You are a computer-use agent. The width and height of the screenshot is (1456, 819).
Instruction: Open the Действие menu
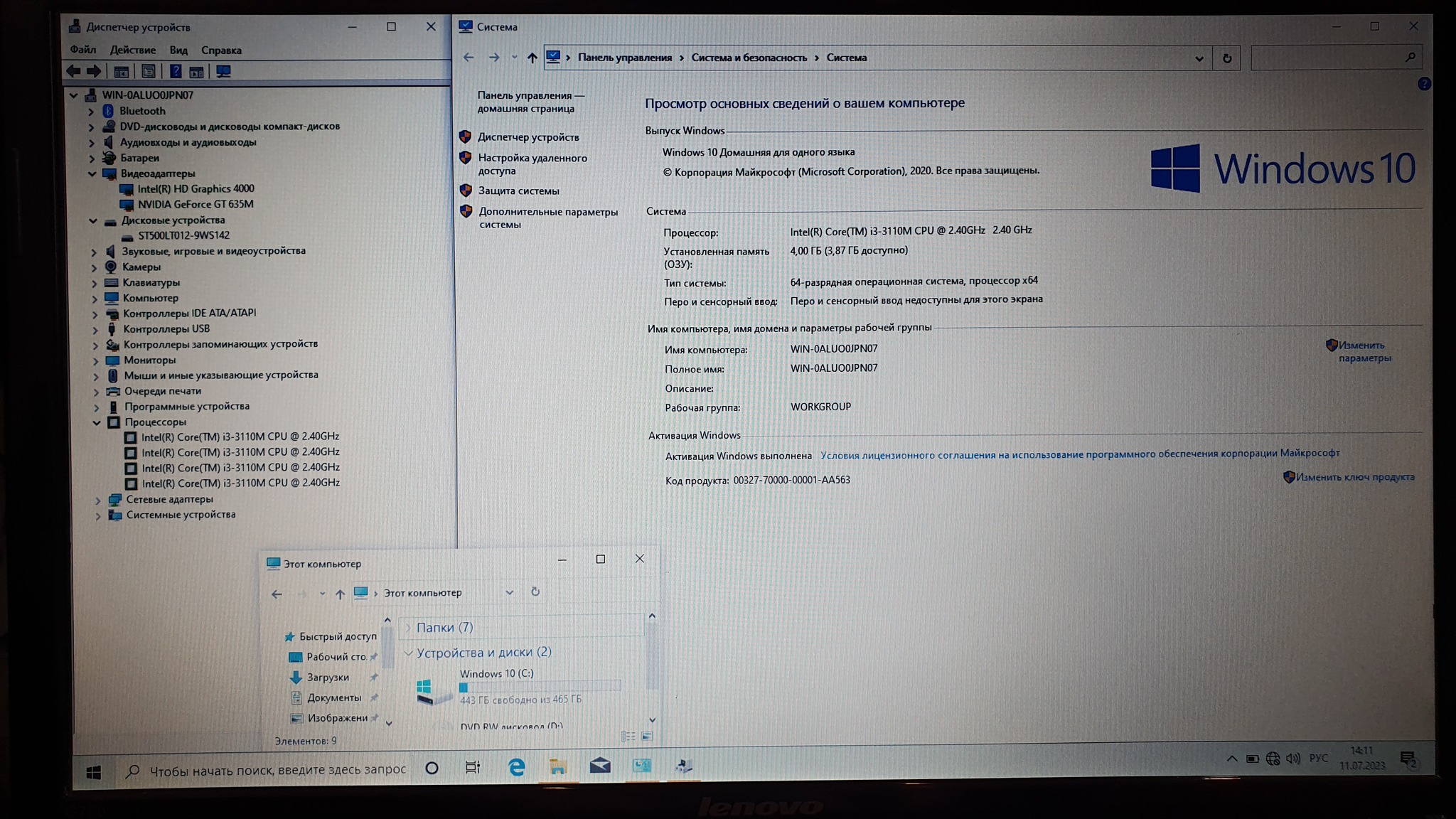click(x=132, y=50)
